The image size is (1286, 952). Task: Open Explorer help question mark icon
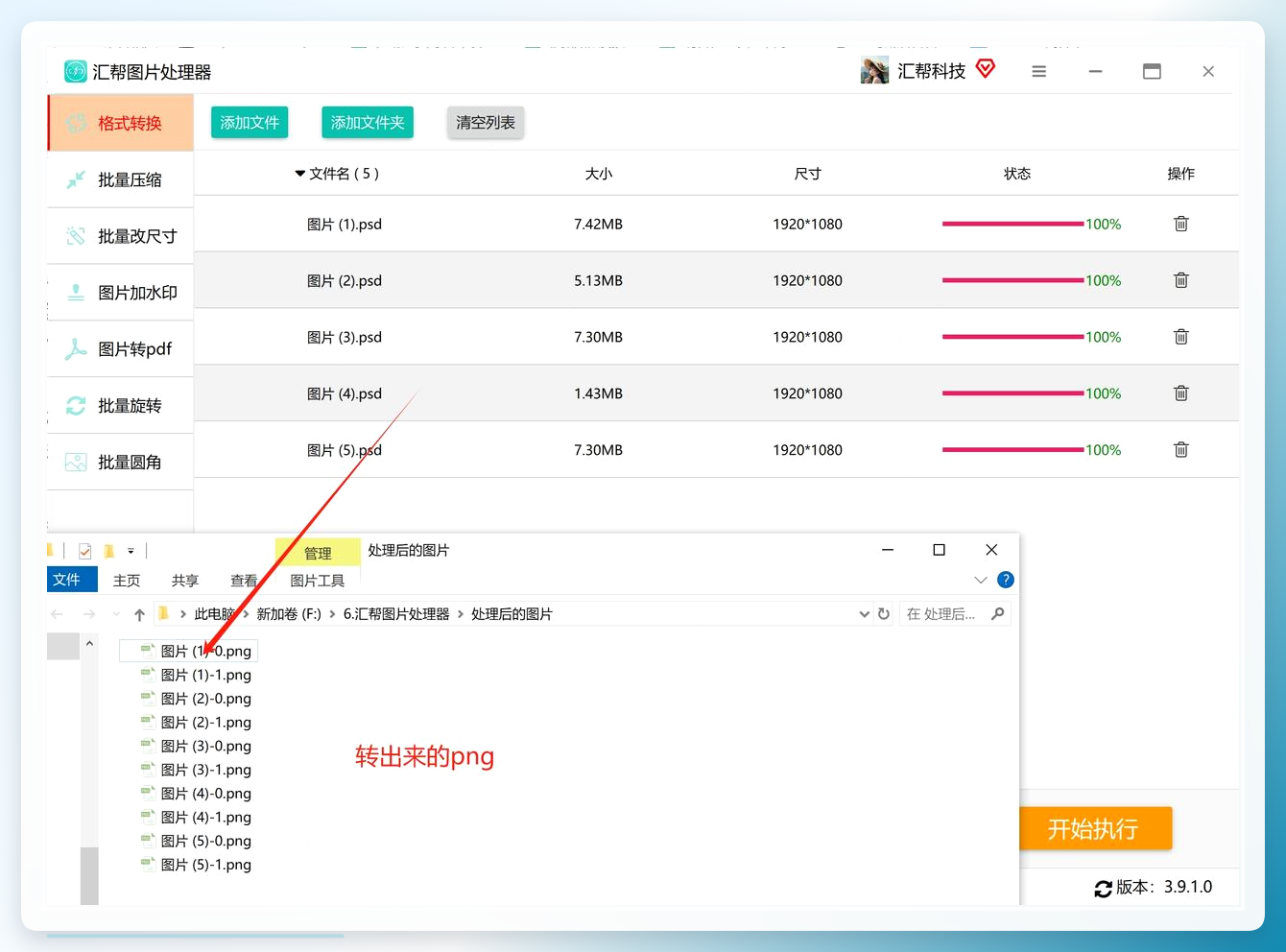point(1006,580)
